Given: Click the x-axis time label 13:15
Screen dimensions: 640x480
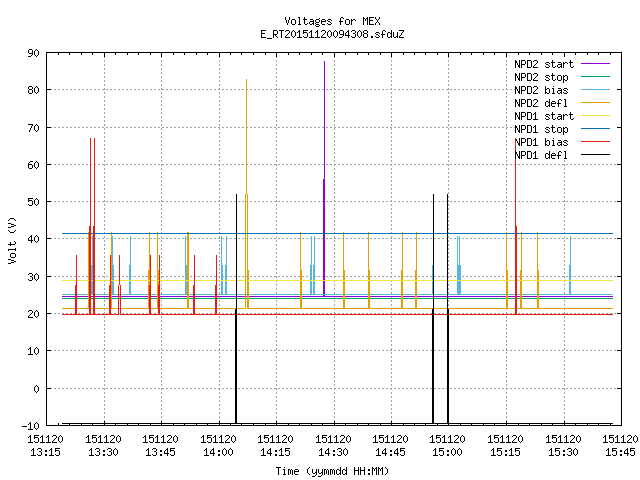Looking at the screenshot, I should 45,452.
